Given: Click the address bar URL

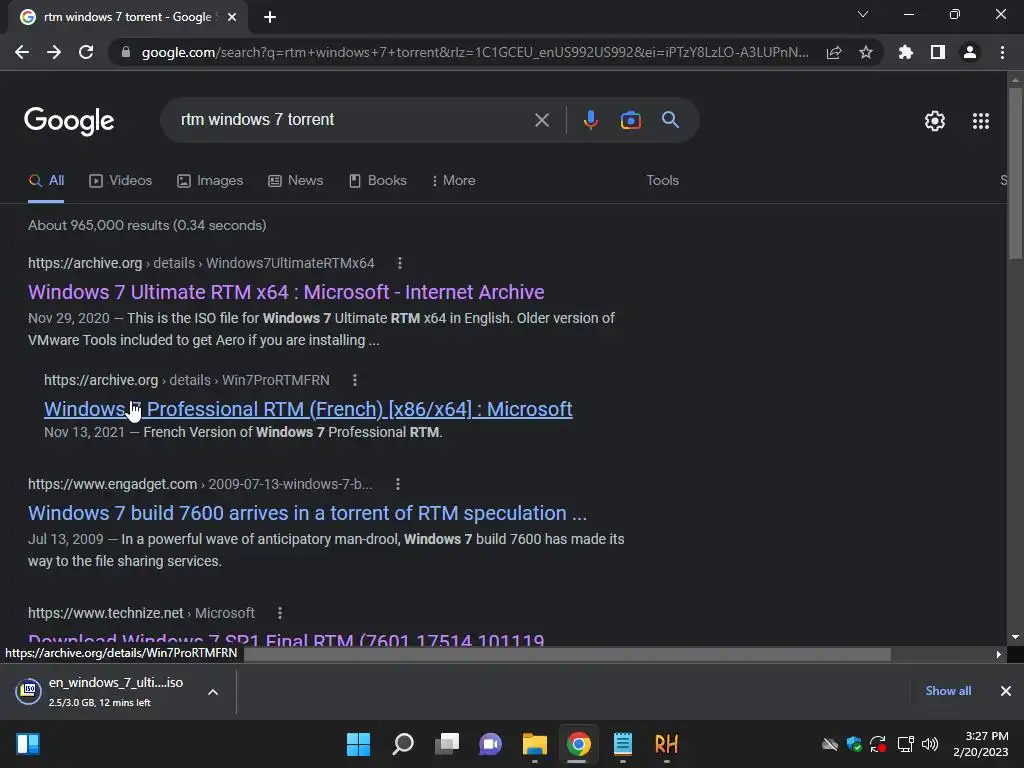Looking at the screenshot, I should 475,52.
